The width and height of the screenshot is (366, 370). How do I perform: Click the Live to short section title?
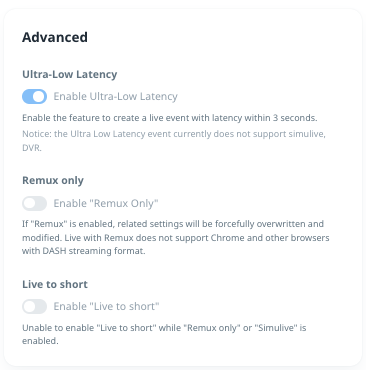55,284
